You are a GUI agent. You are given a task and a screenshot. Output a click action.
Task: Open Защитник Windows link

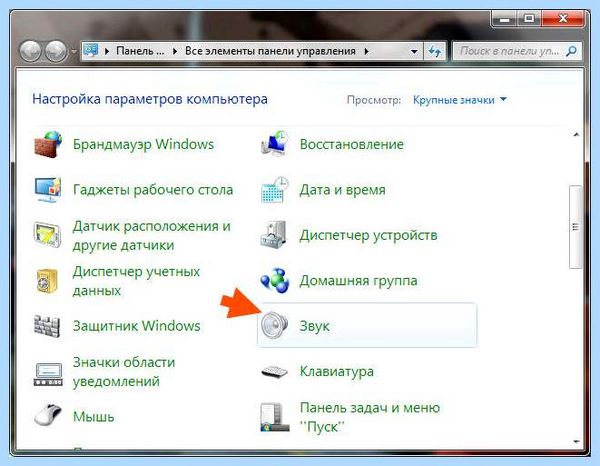point(137,326)
